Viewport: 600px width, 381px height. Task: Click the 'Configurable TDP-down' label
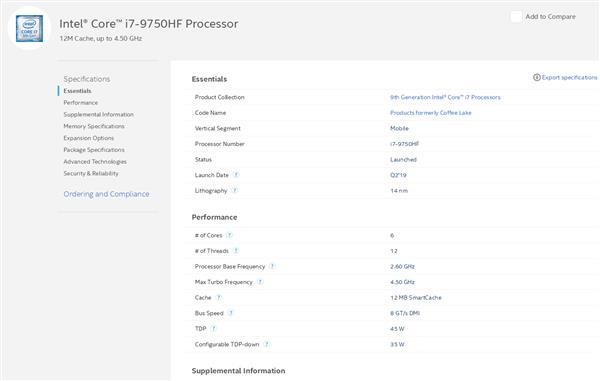[227, 345]
